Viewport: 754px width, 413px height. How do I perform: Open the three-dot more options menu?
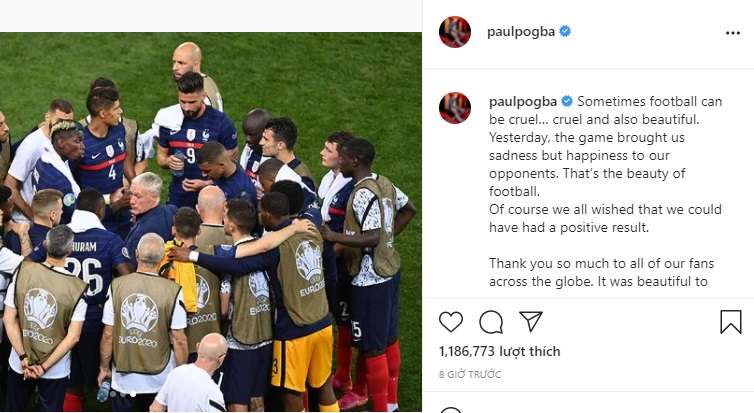tap(732, 33)
